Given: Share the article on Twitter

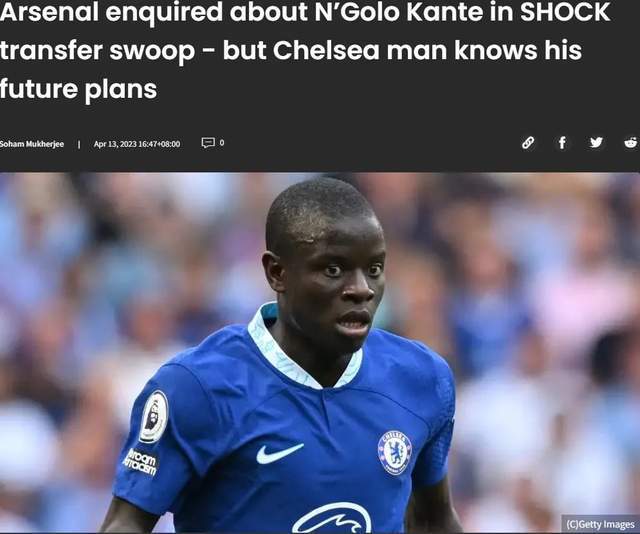Looking at the screenshot, I should (596, 142).
